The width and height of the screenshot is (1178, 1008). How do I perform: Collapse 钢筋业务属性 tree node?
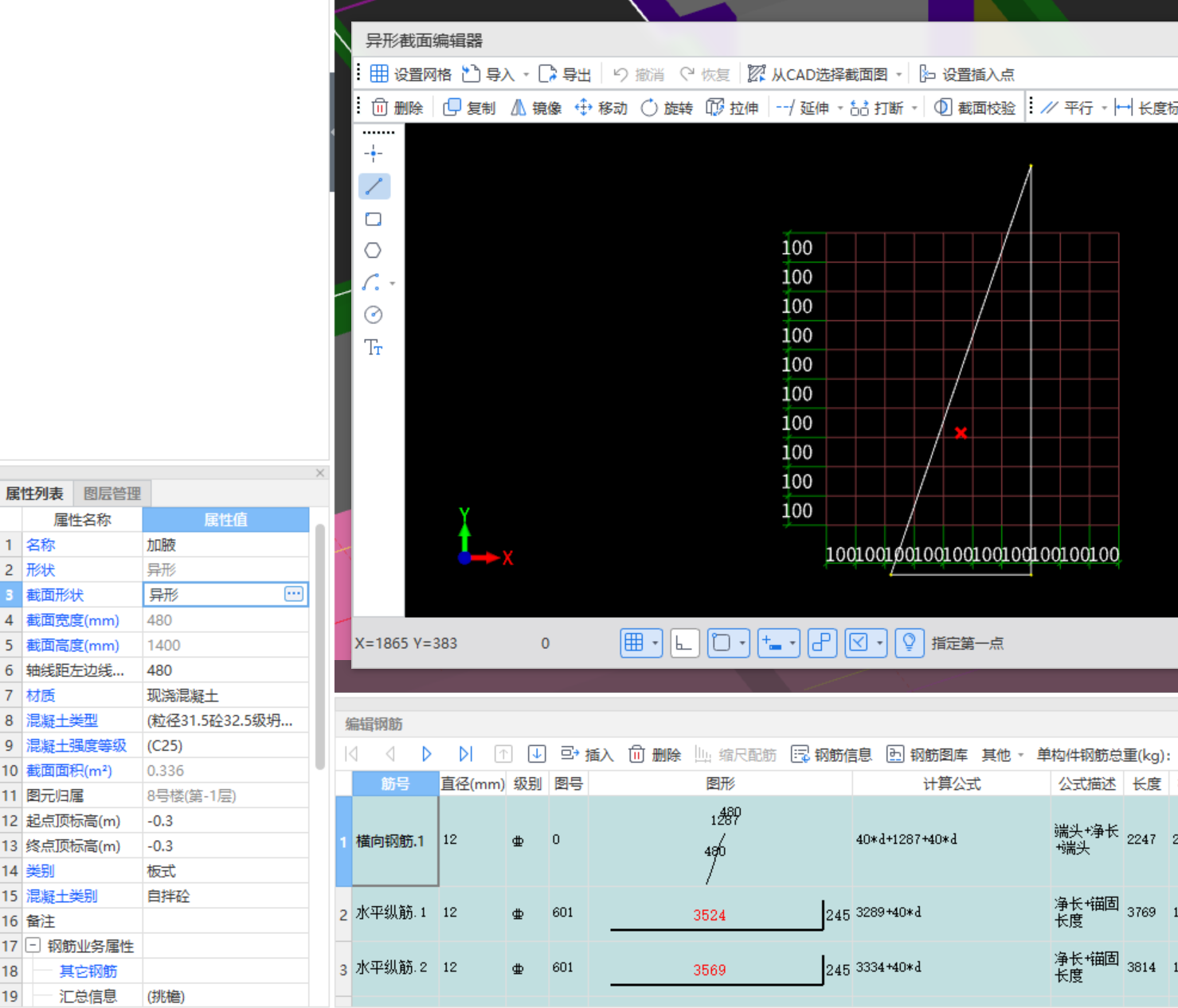point(33,945)
